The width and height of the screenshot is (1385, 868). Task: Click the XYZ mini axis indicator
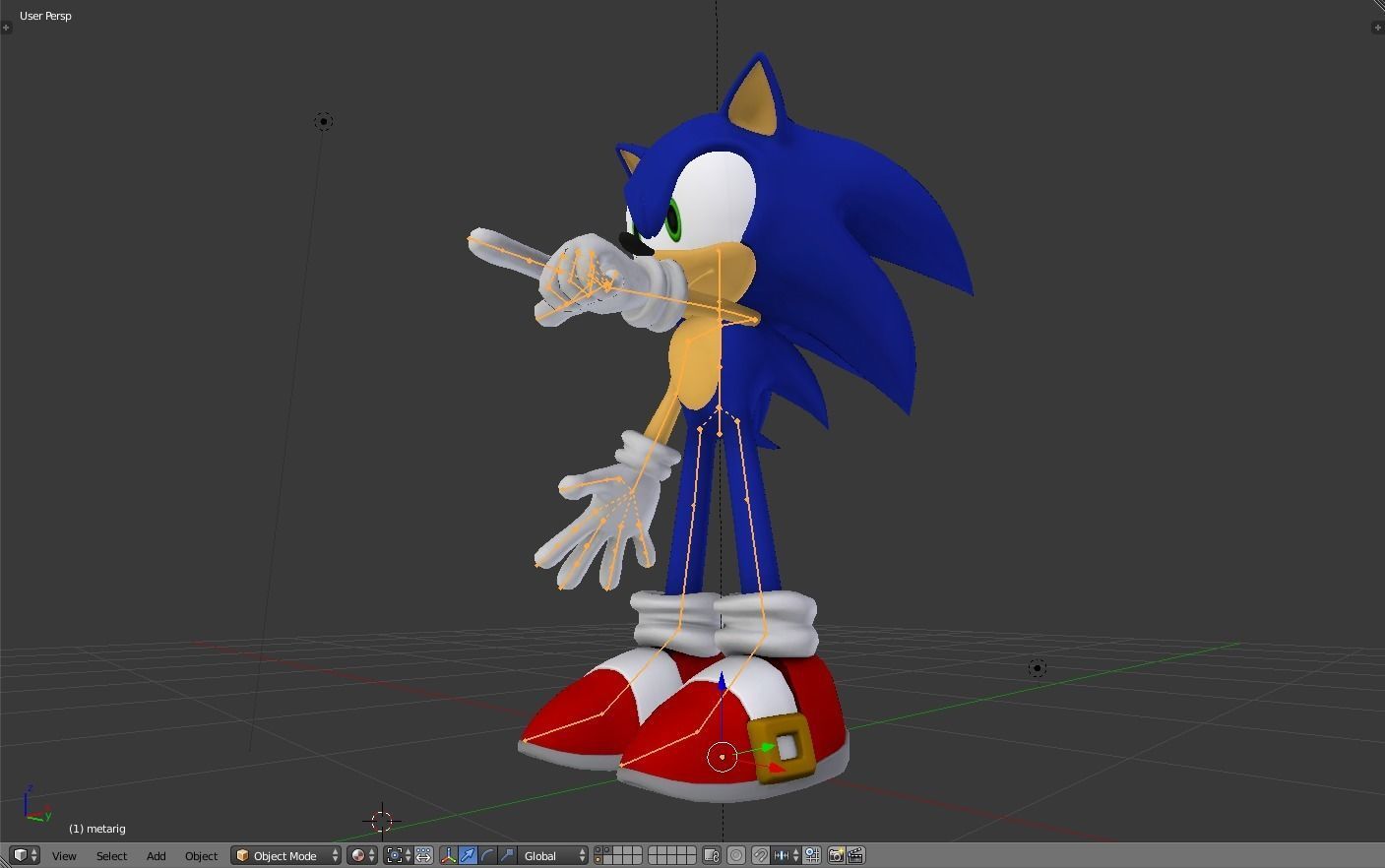click(35, 805)
